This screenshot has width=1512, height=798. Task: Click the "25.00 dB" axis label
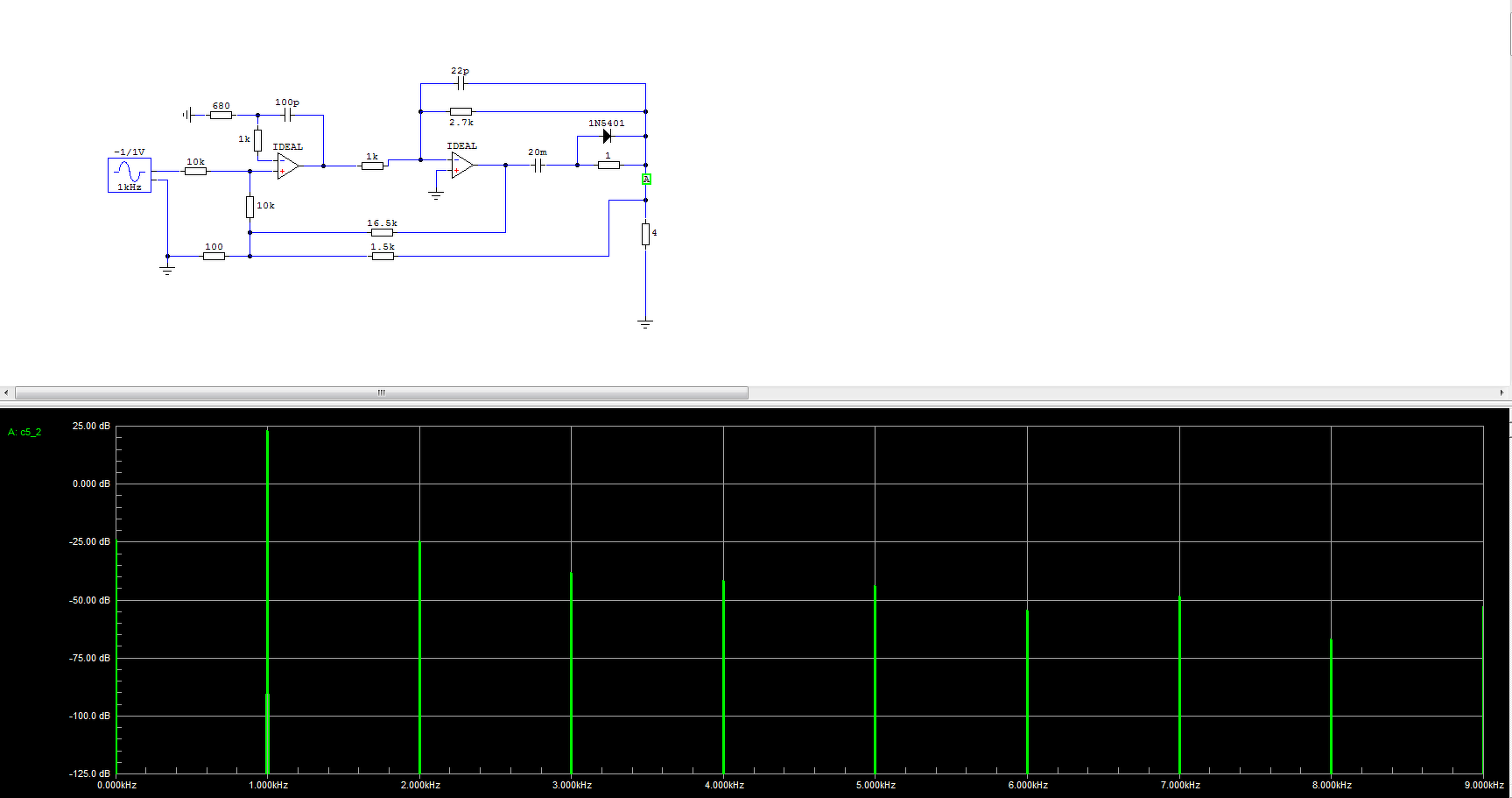coord(91,426)
